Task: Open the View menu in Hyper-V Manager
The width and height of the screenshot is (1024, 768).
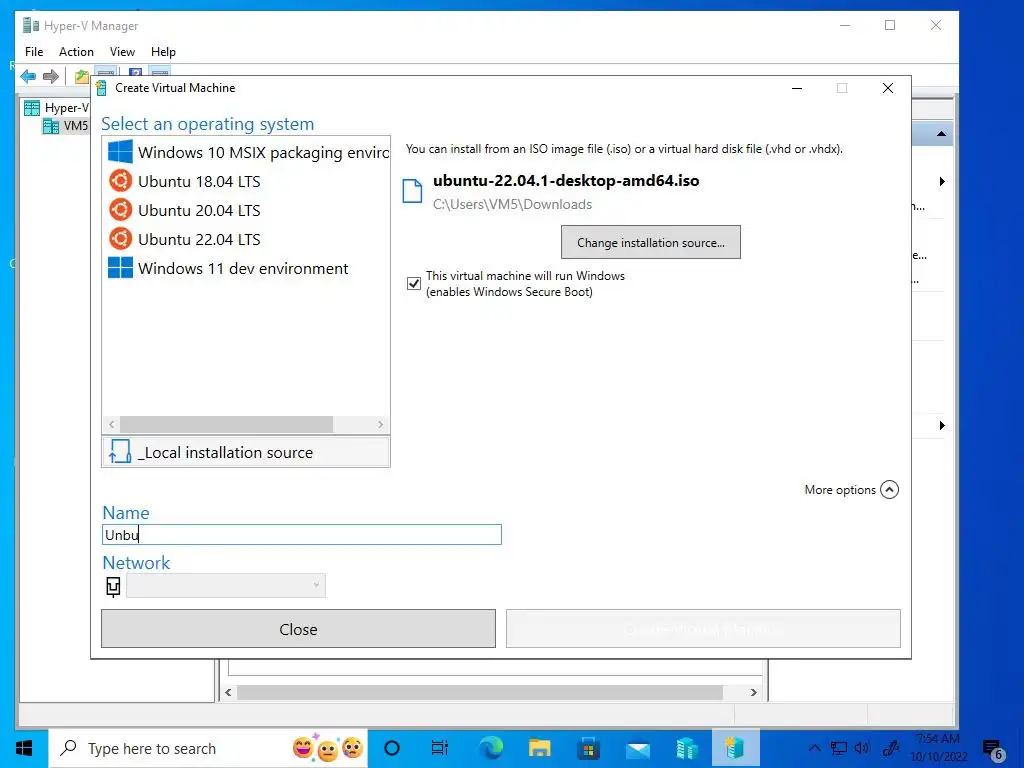Action: point(122,52)
